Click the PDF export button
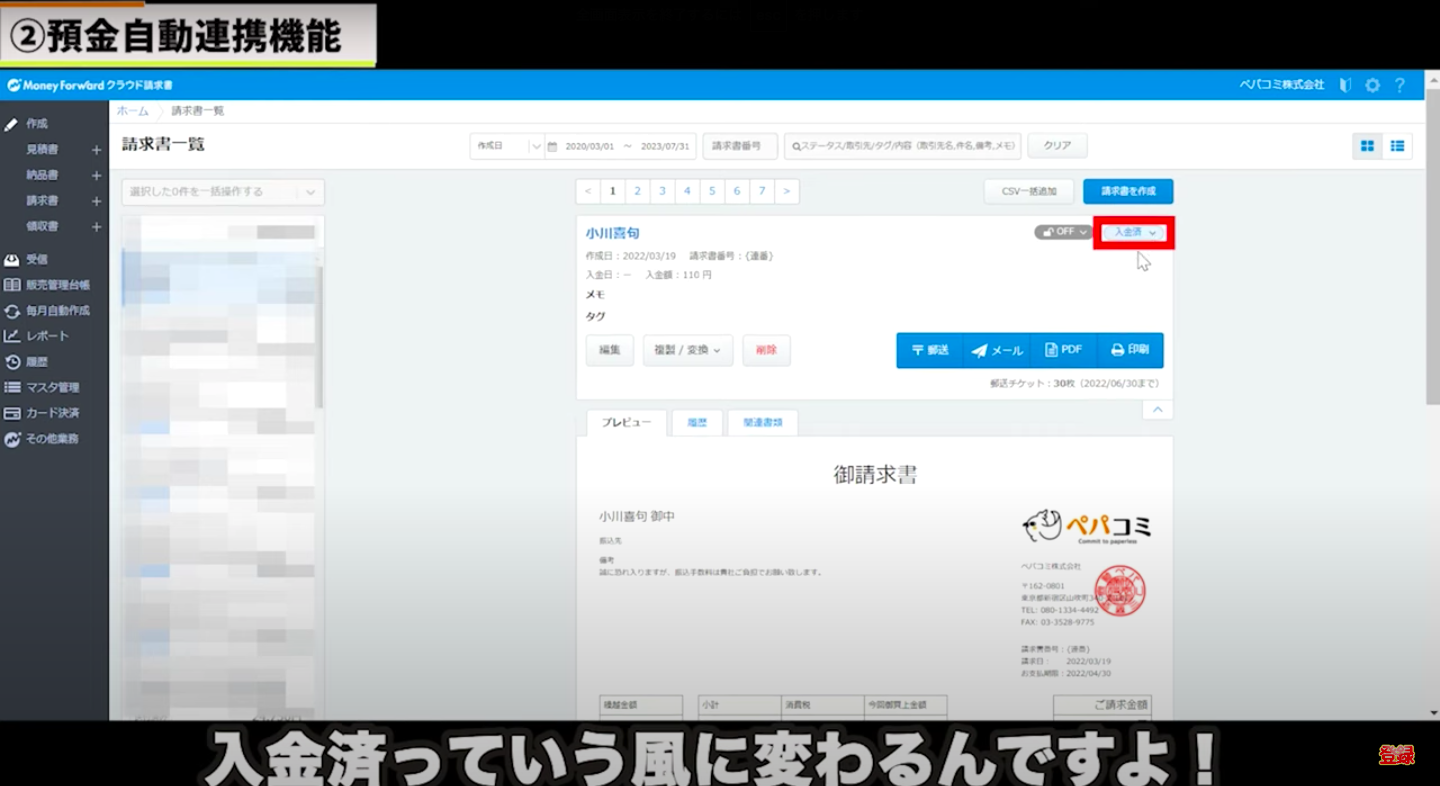 [x=1063, y=350]
